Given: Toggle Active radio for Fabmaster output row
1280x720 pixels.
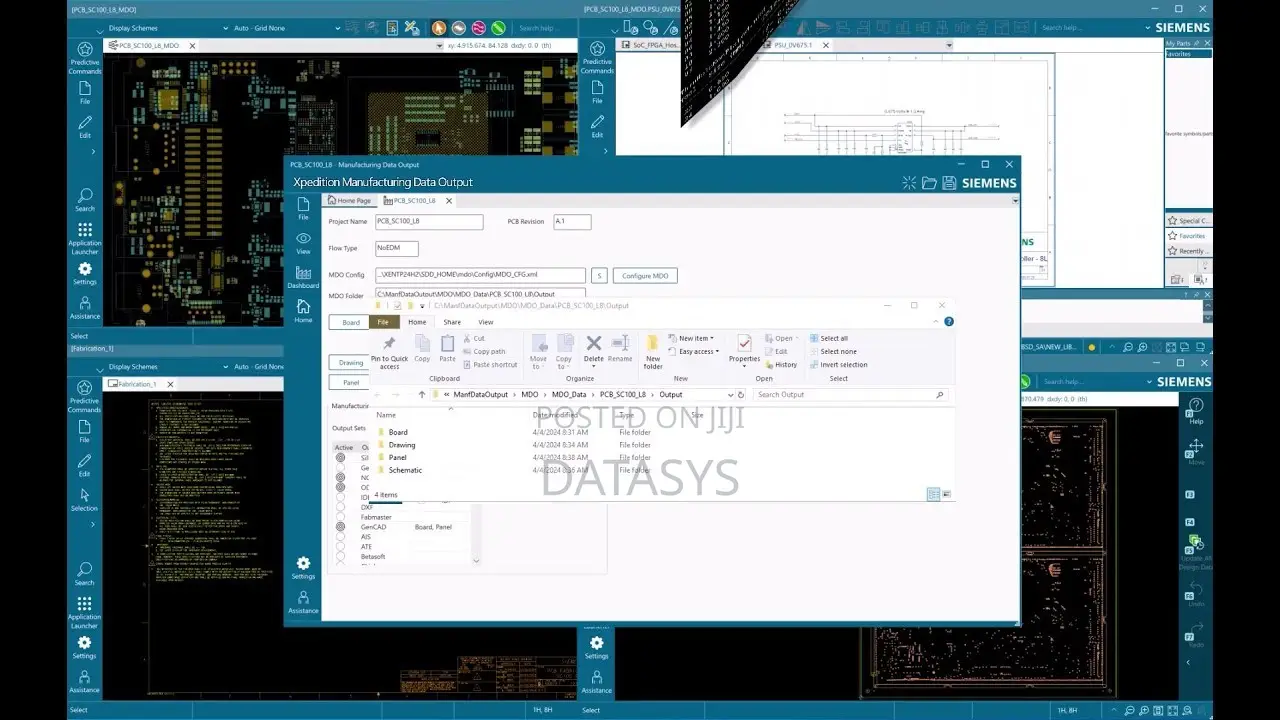Looking at the screenshot, I should click(340, 517).
